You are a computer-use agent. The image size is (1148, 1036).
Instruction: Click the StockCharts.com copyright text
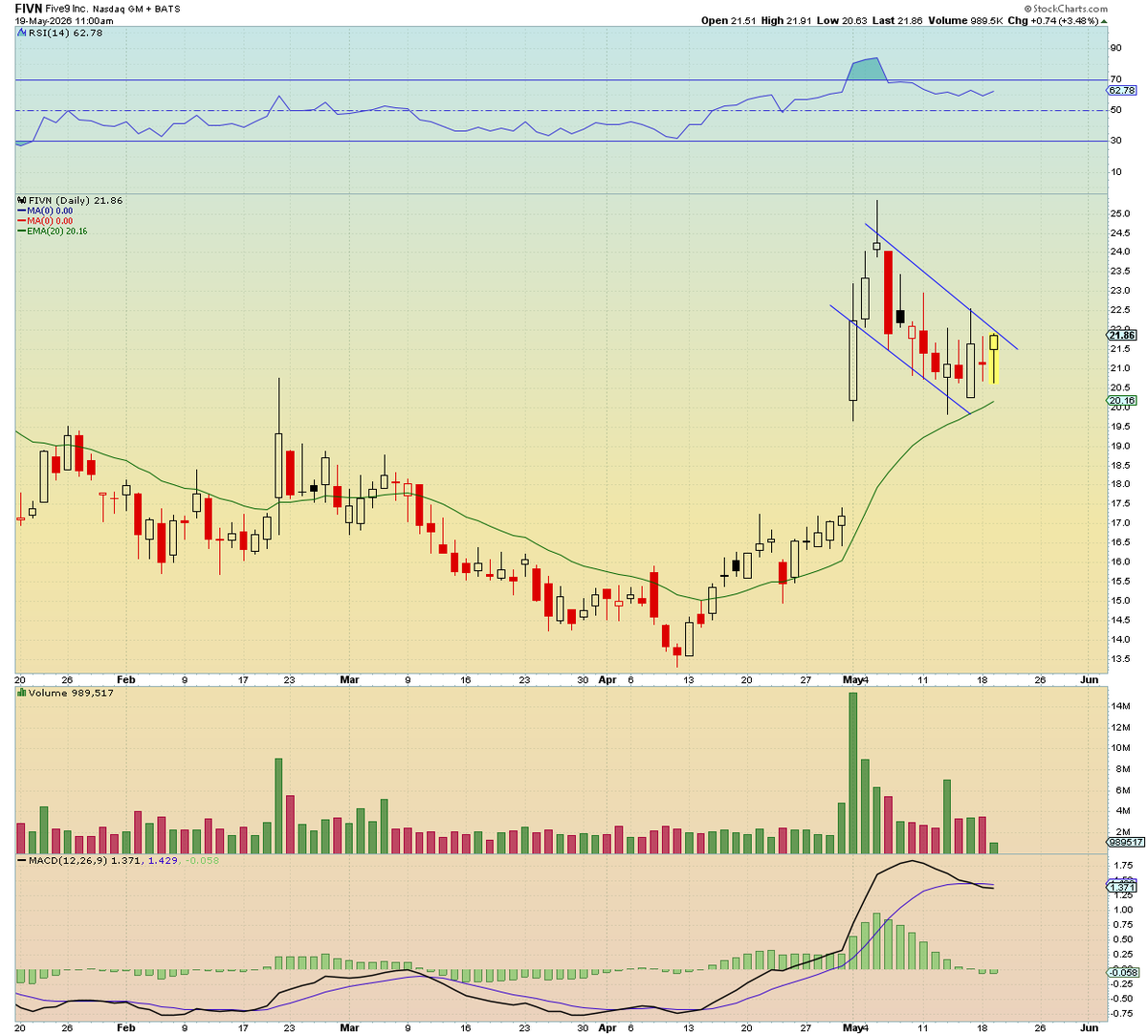(x=1065, y=9)
